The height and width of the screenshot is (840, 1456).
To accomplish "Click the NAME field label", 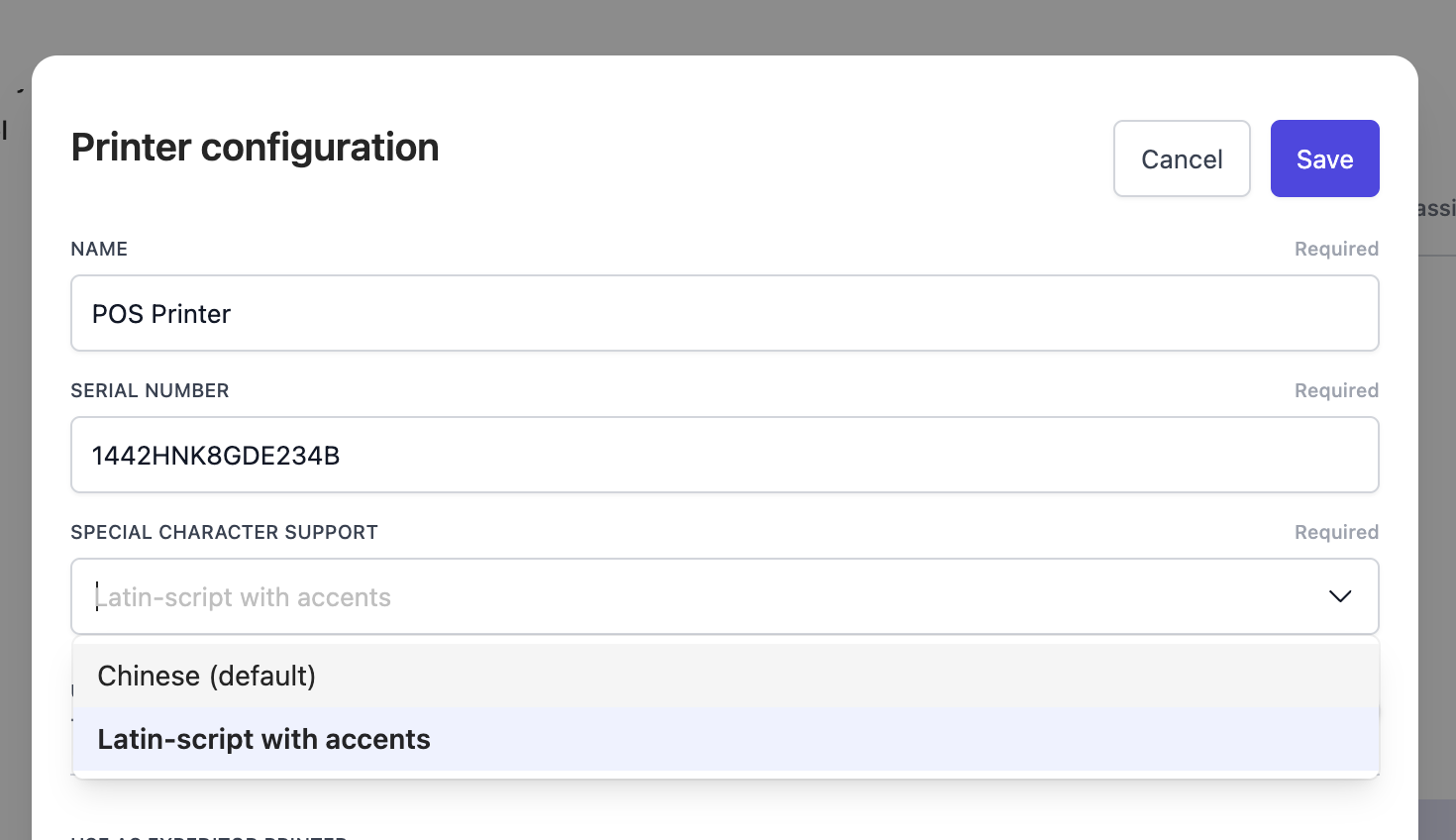I will [x=99, y=249].
